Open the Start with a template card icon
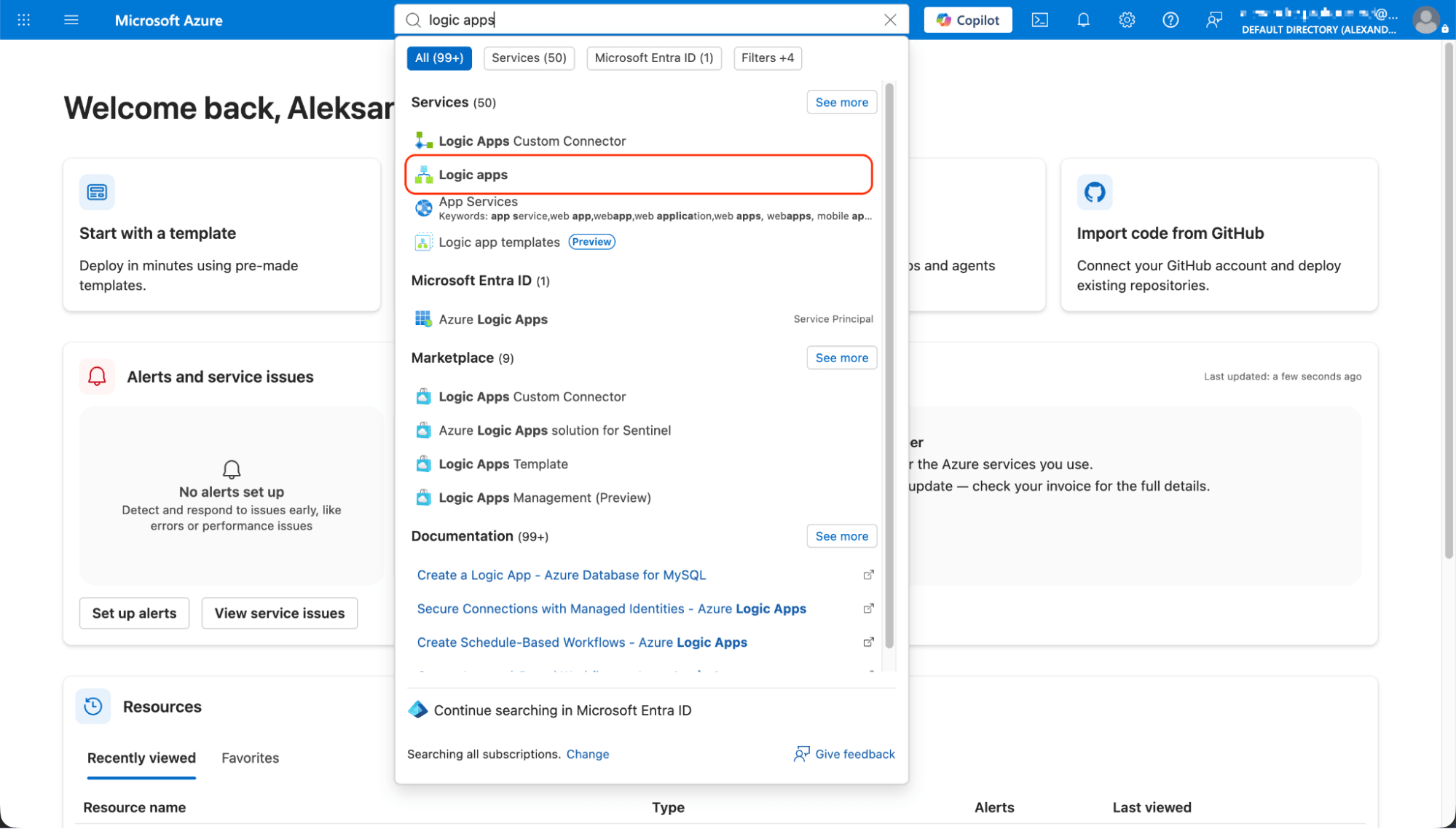 coord(97,192)
